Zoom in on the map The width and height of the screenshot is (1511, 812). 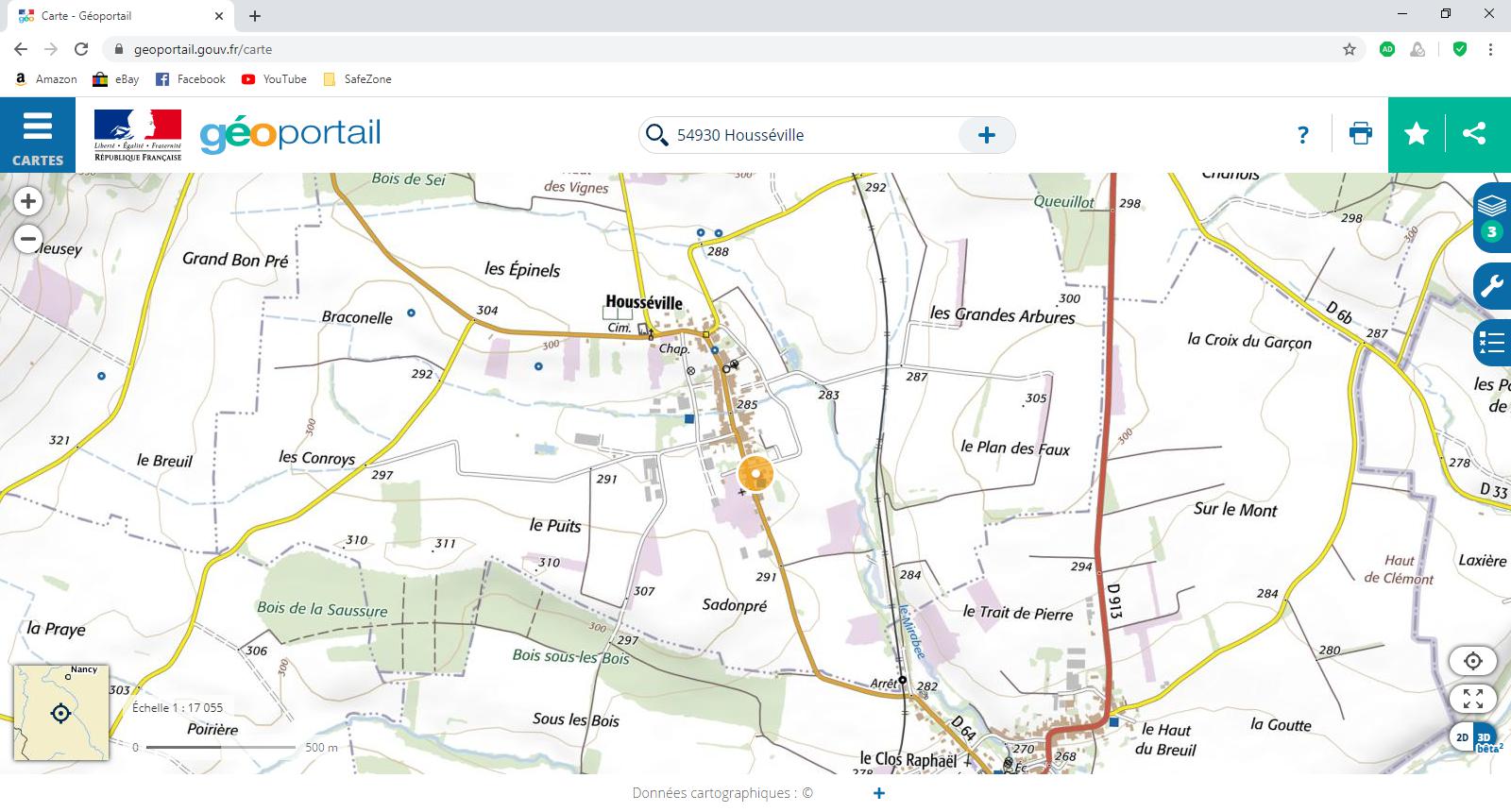pyautogui.click(x=28, y=201)
